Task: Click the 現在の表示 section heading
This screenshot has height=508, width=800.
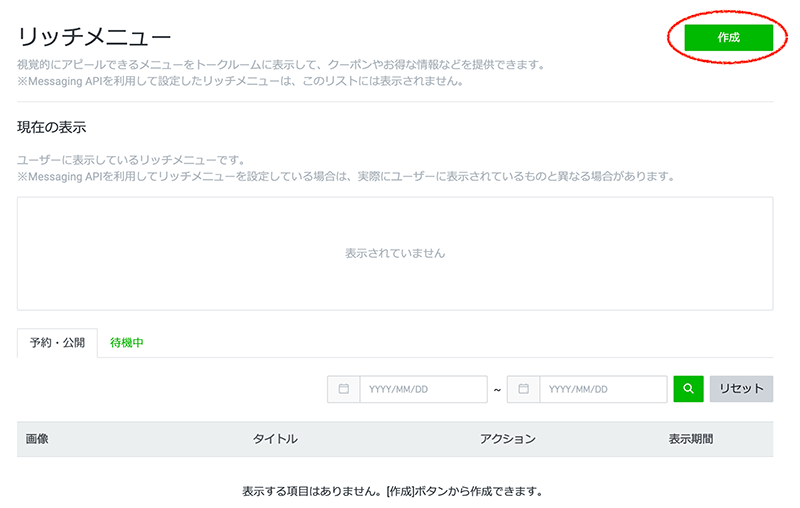Action: [52, 127]
